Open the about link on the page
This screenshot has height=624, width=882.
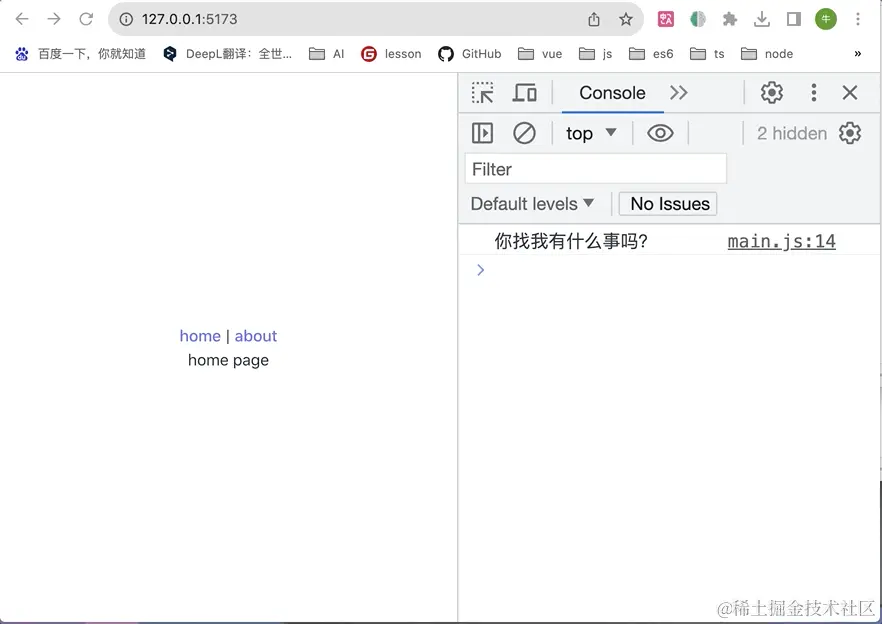(255, 335)
